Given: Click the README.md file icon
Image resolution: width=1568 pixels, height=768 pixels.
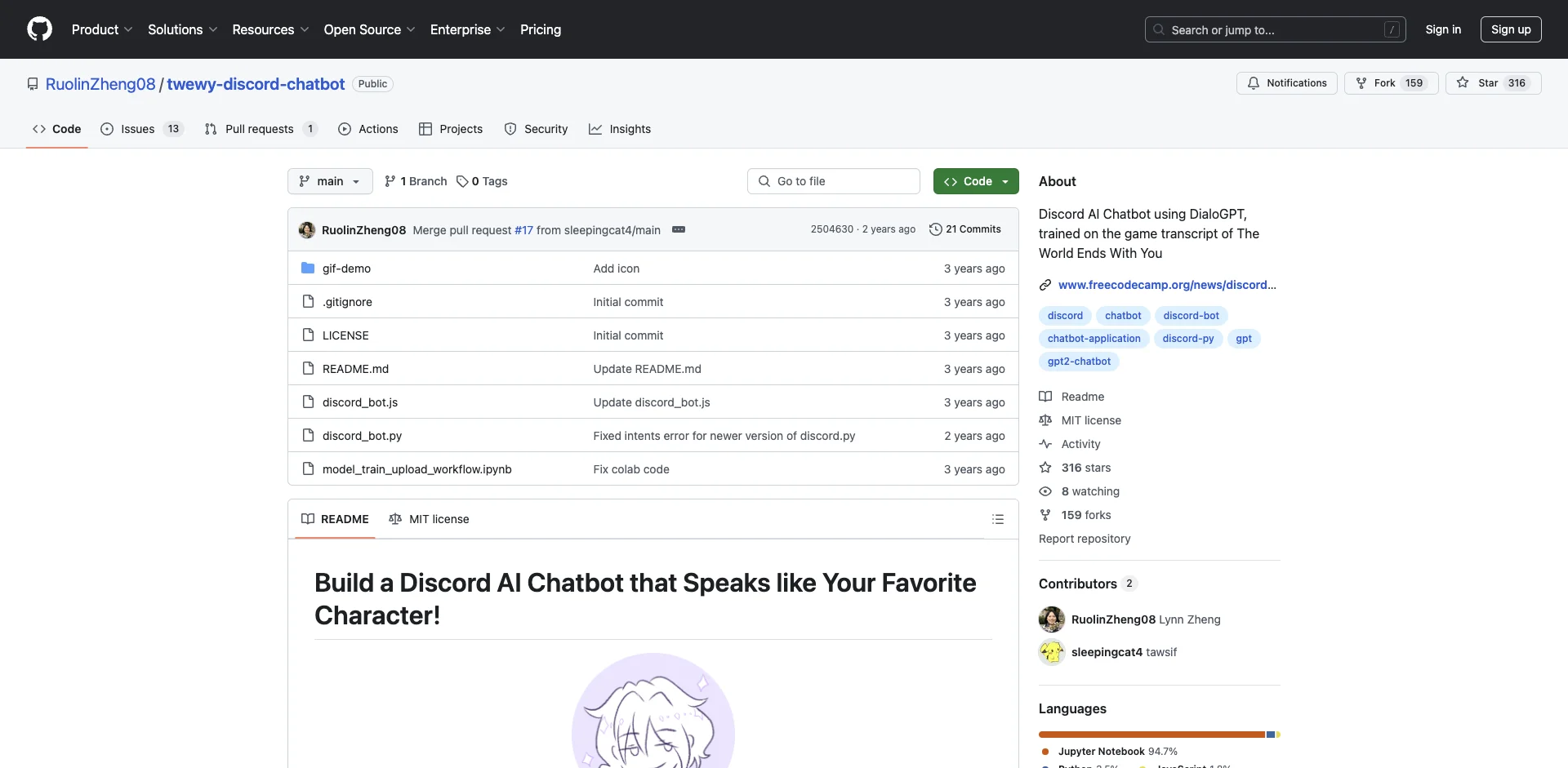Looking at the screenshot, I should [308, 368].
